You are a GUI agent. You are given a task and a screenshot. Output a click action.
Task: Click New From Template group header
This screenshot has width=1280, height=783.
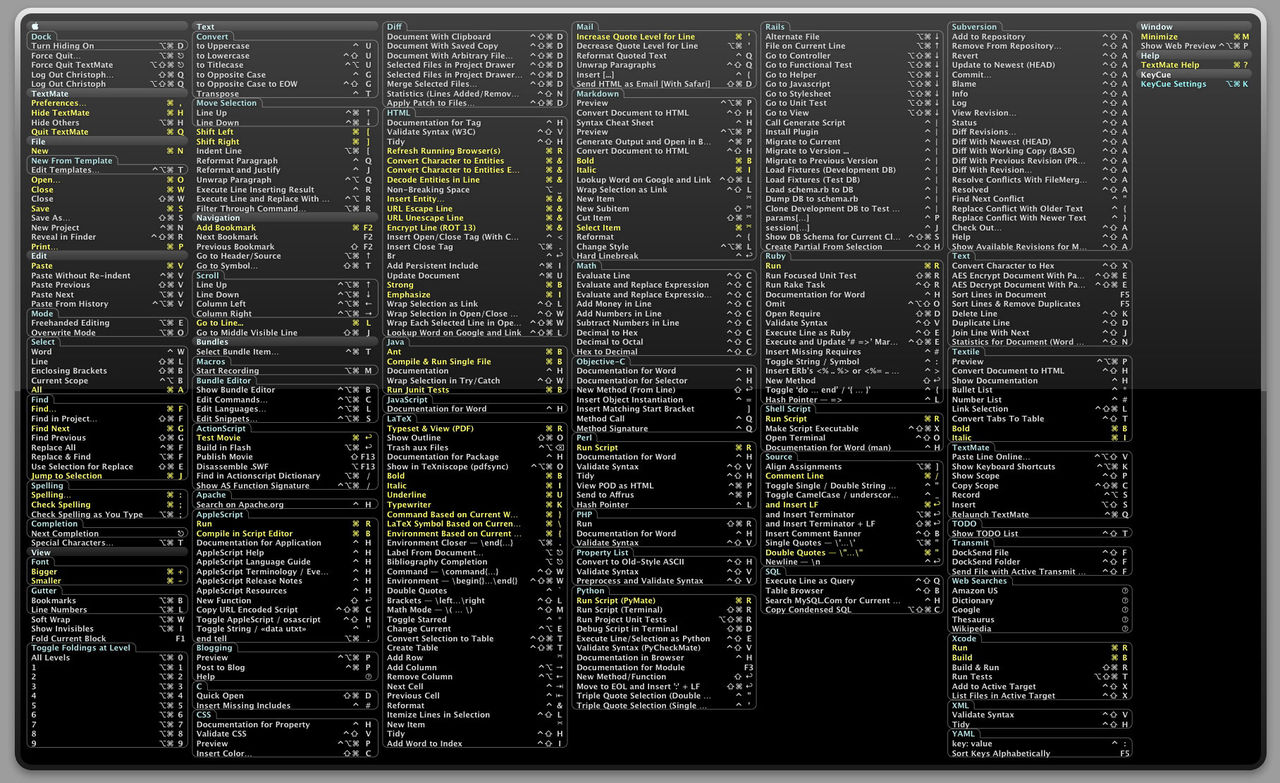(72, 161)
